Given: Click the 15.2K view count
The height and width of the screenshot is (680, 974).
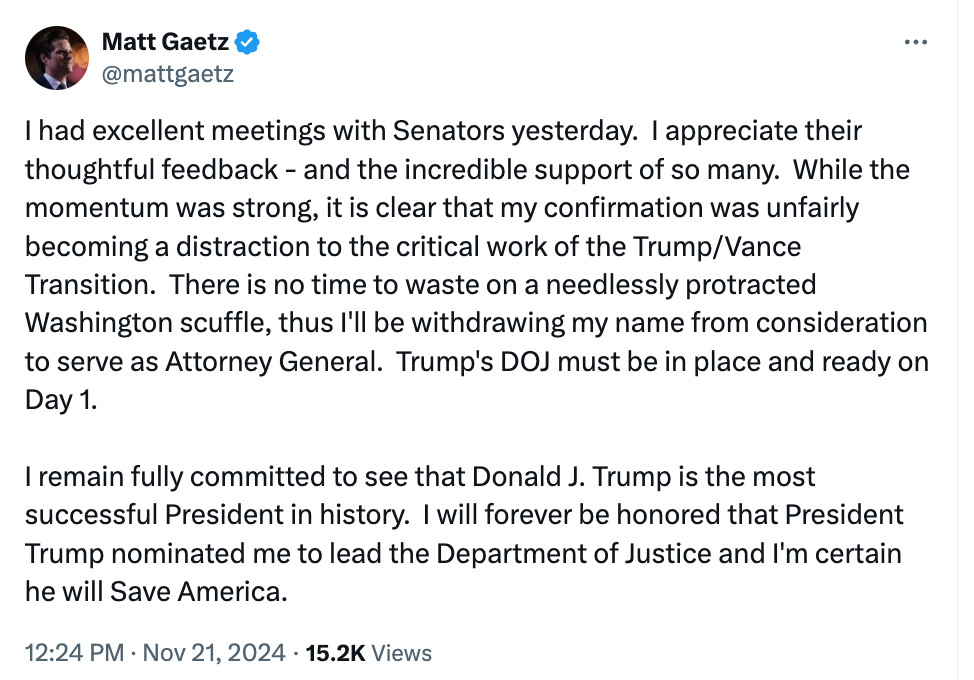Looking at the screenshot, I should pyautogui.click(x=335, y=653).
